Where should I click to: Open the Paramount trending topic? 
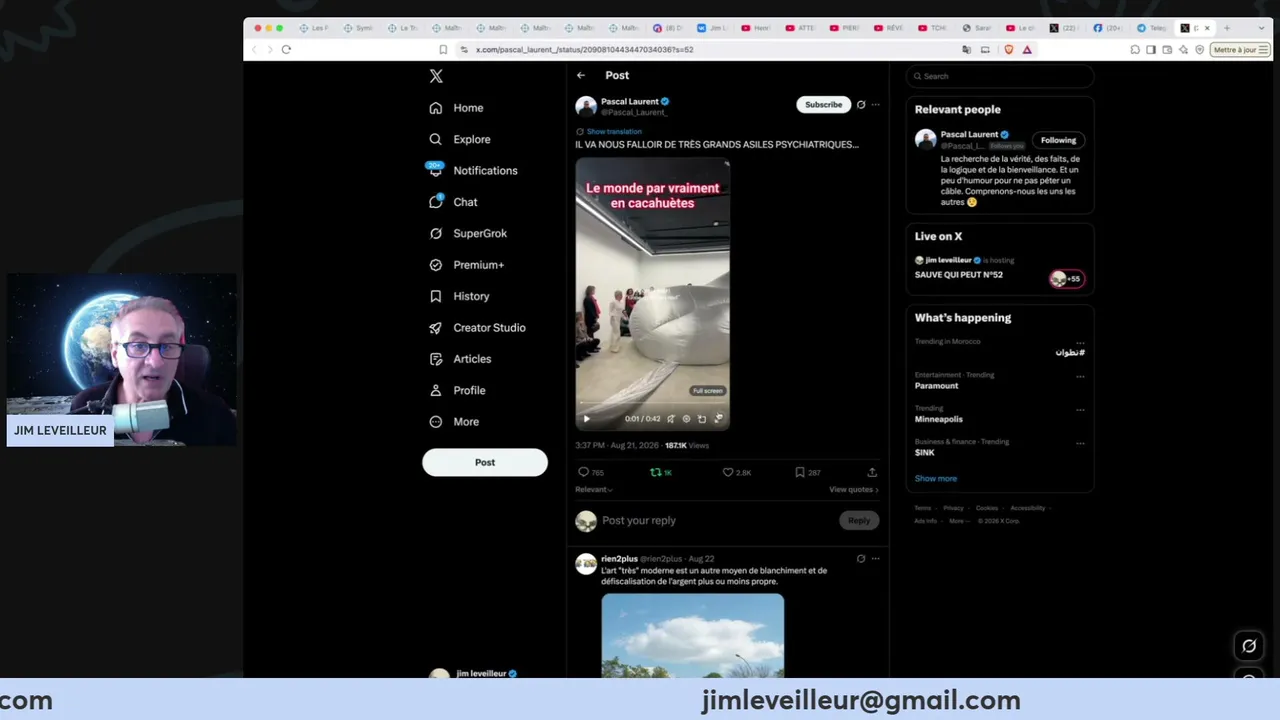pyautogui.click(x=936, y=386)
